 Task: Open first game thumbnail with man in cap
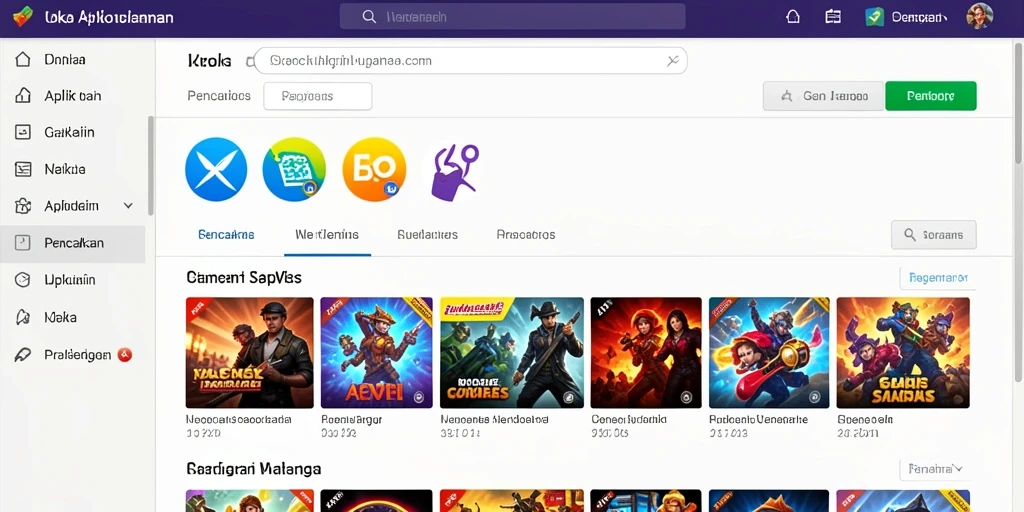(x=249, y=353)
